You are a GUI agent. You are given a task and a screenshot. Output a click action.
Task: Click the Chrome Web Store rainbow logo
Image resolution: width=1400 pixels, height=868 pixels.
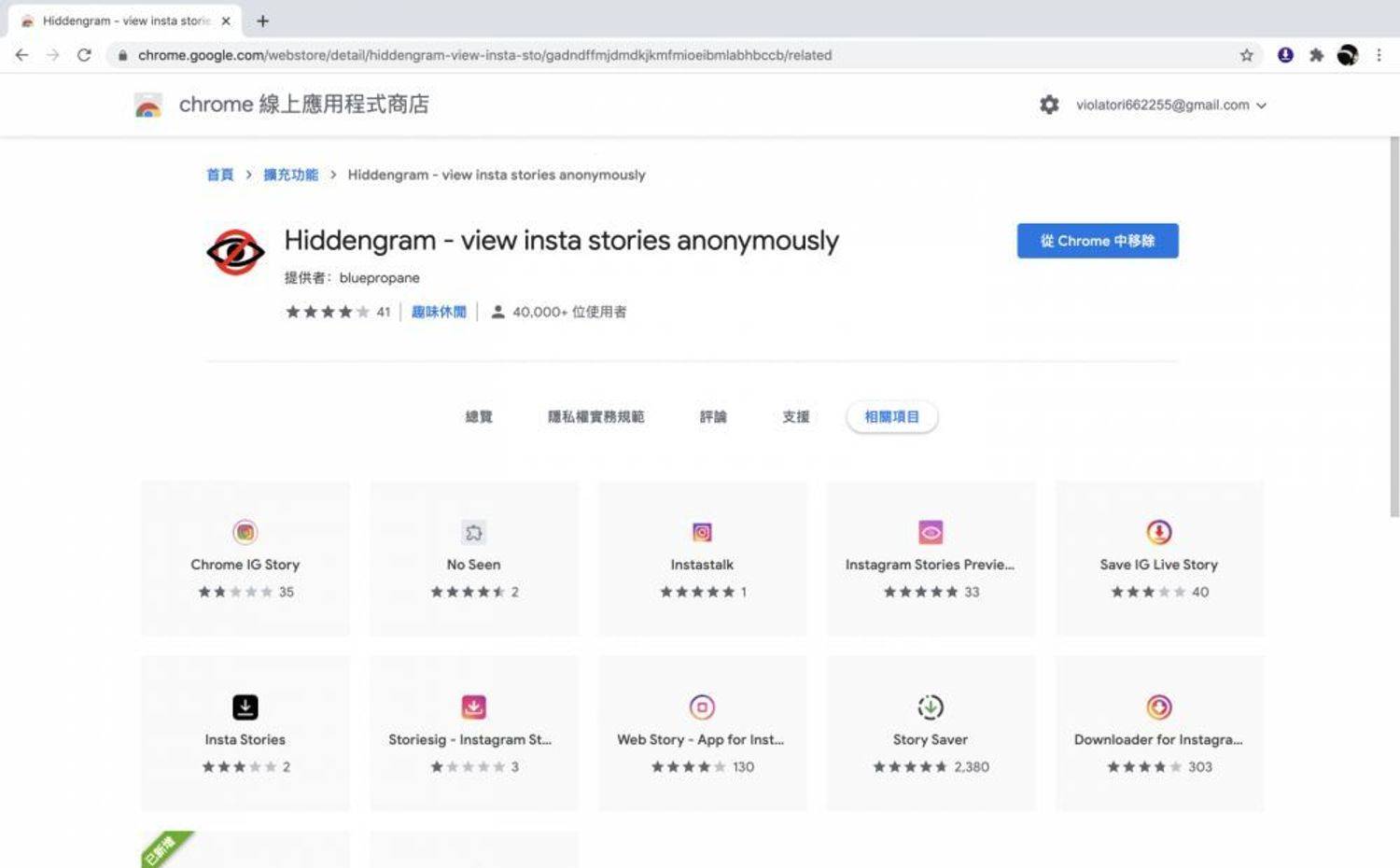(x=147, y=105)
